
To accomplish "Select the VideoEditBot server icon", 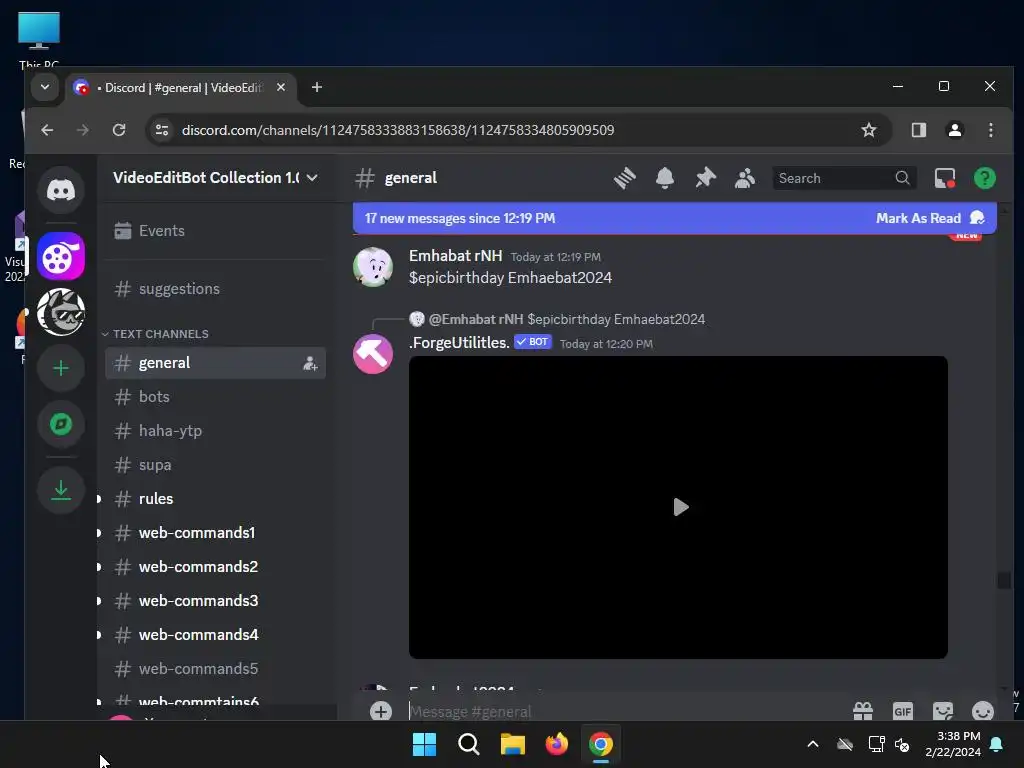I will point(61,256).
